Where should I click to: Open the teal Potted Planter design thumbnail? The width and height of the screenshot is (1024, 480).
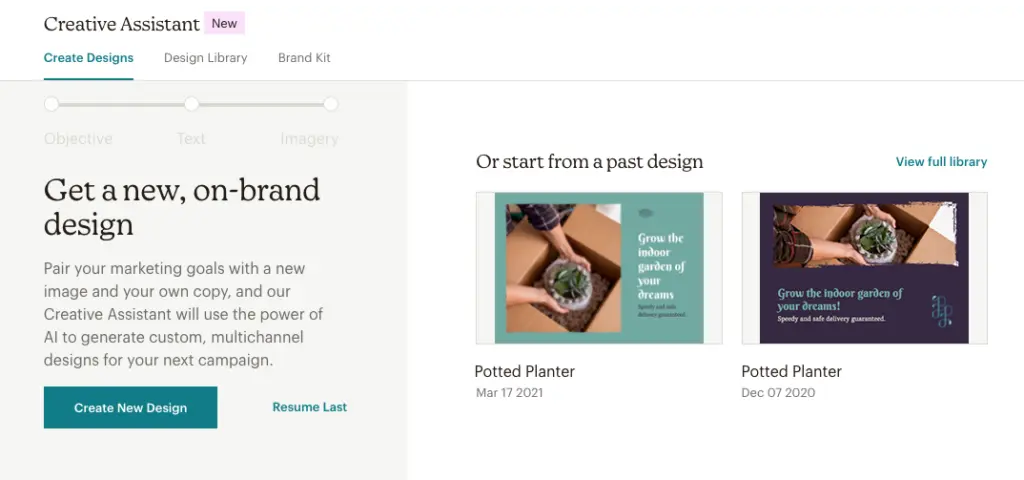click(x=599, y=268)
